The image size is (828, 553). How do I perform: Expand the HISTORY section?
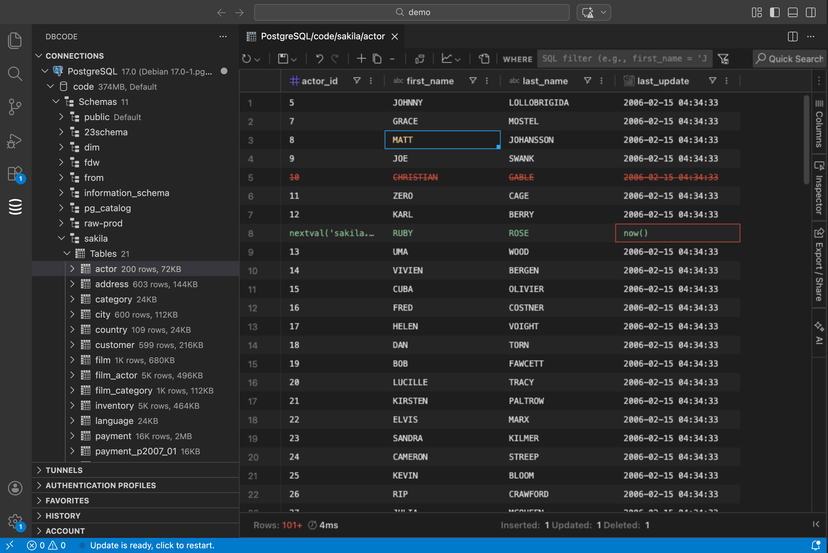[39, 515]
